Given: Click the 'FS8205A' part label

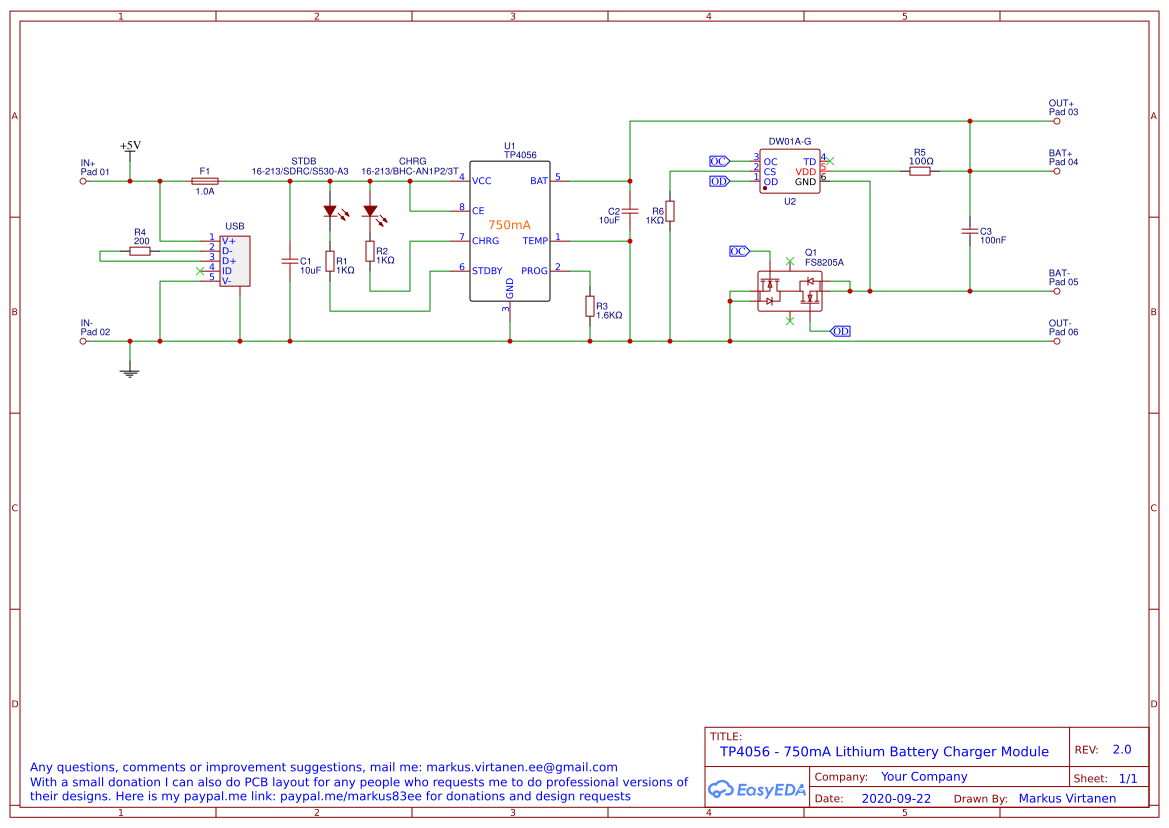Looking at the screenshot, I should (825, 262).
